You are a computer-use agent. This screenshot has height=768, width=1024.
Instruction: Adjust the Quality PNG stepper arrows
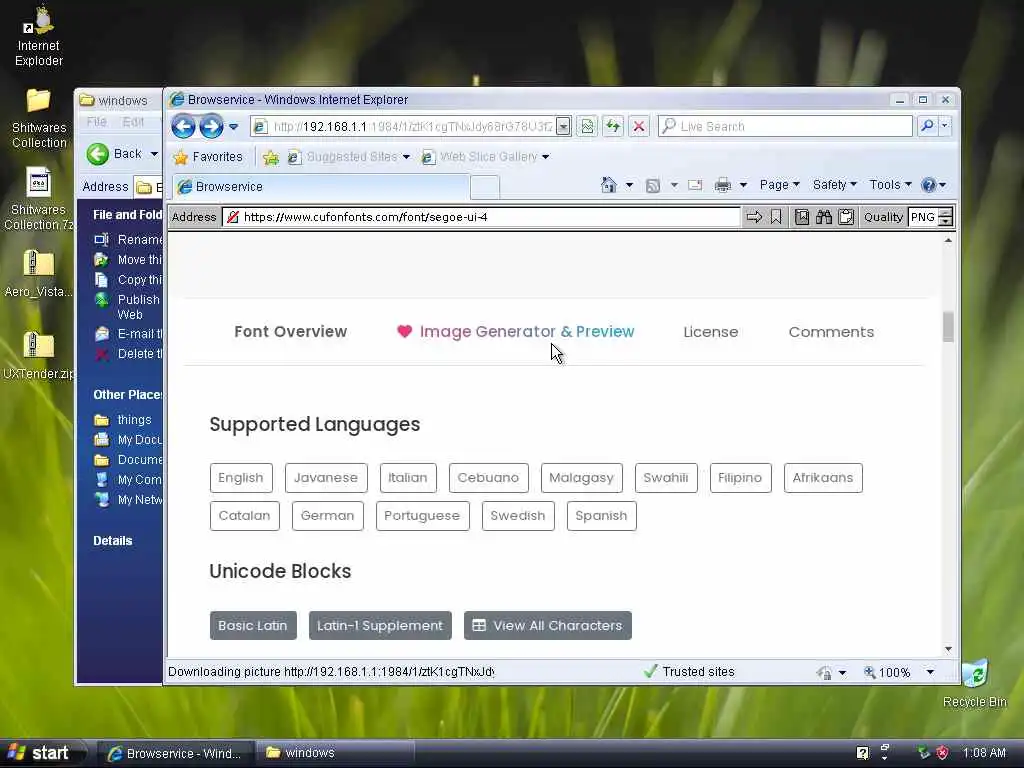[945, 217]
